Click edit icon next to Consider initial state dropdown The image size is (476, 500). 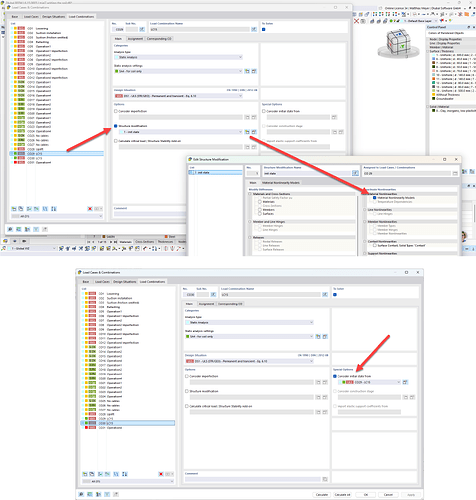(x=405, y=382)
